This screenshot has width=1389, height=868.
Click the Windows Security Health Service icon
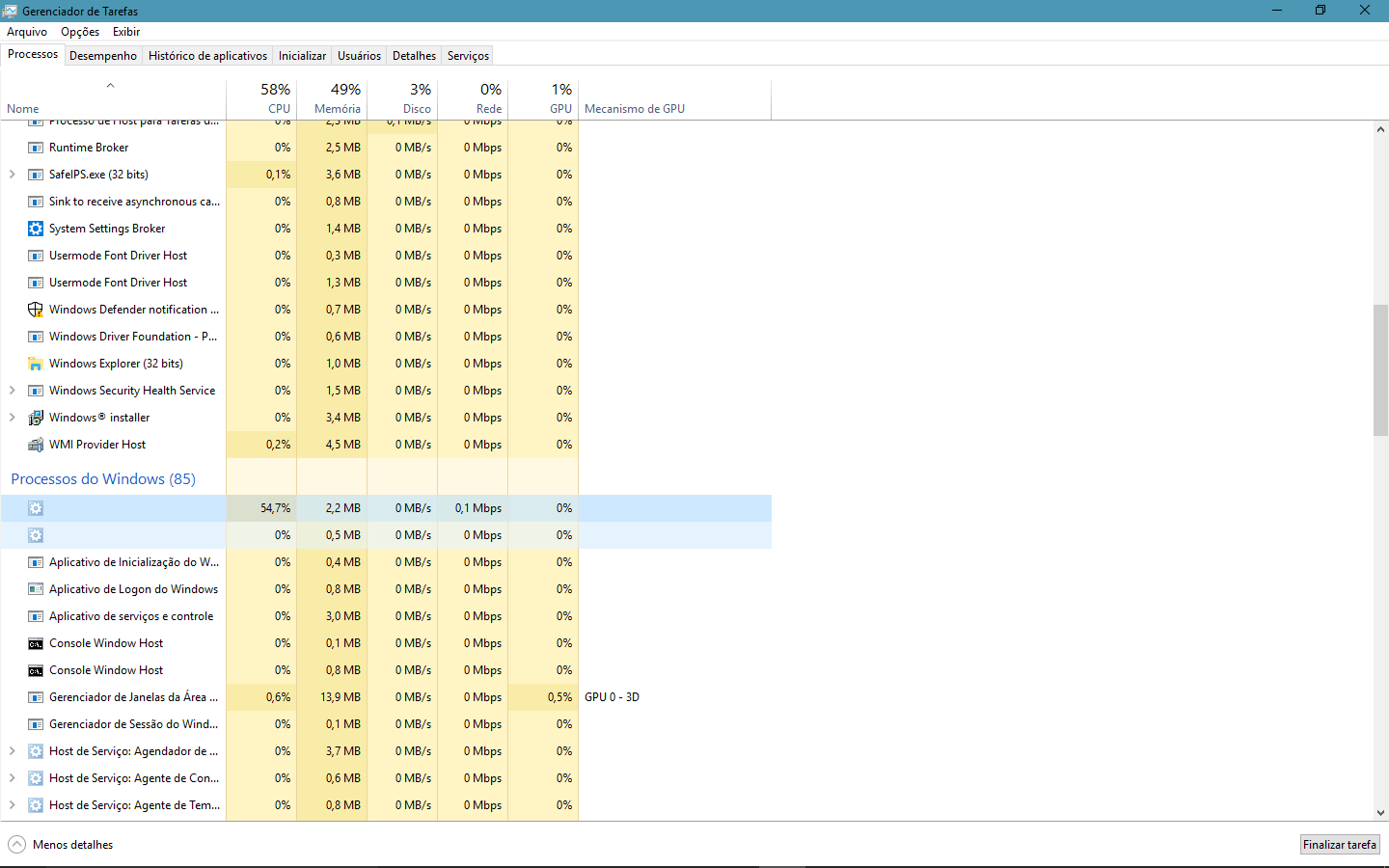(x=36, y=391)
